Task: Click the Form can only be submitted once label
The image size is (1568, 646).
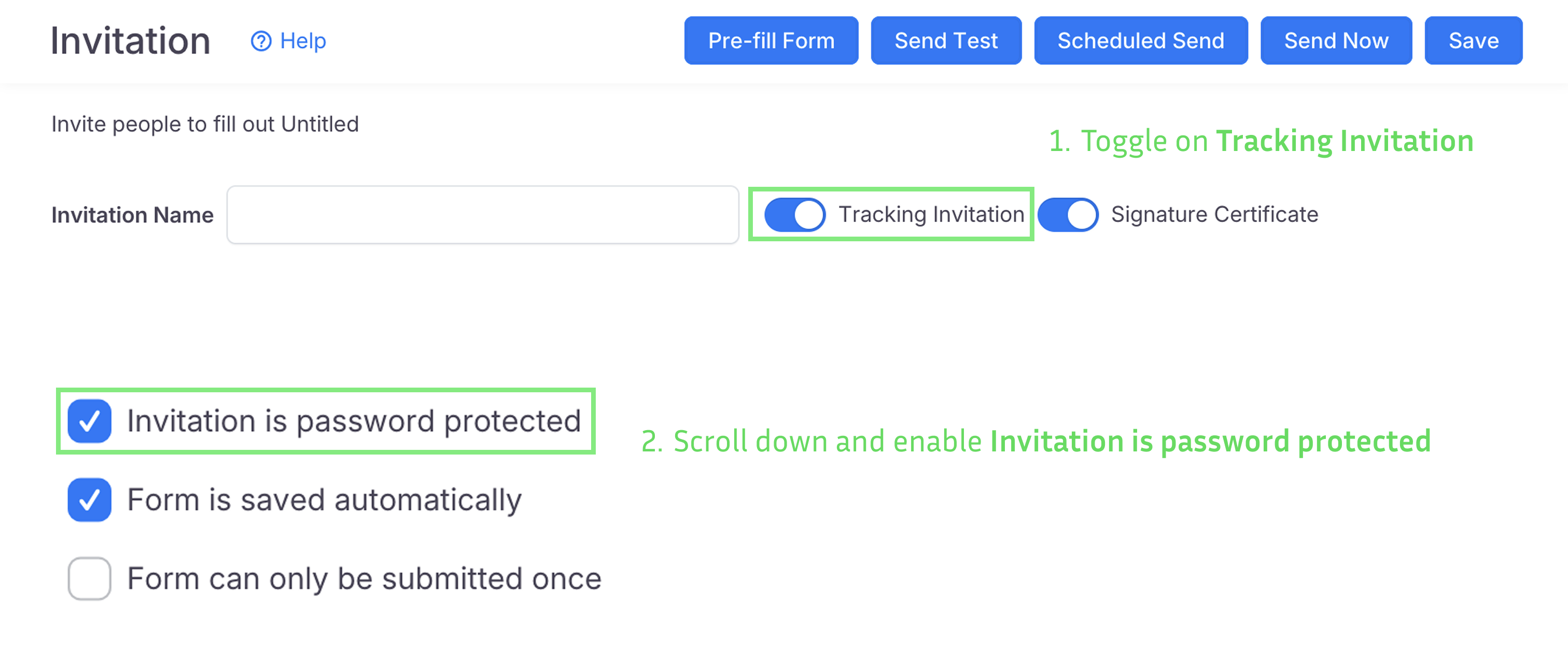Action: [364, 579]
